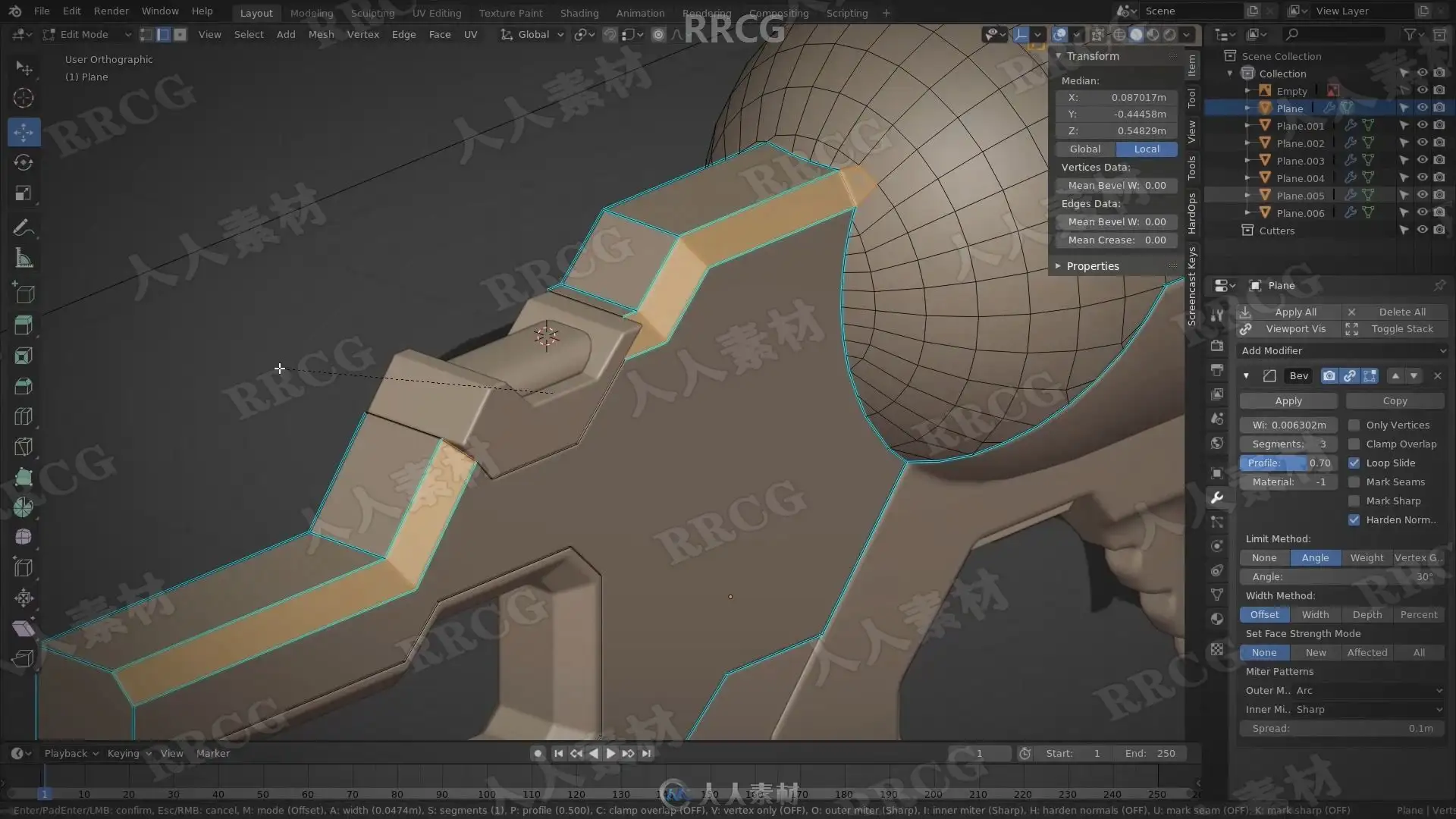Open the Global transform orientation dropdown
1456x819 pixels.
(533, 34)
